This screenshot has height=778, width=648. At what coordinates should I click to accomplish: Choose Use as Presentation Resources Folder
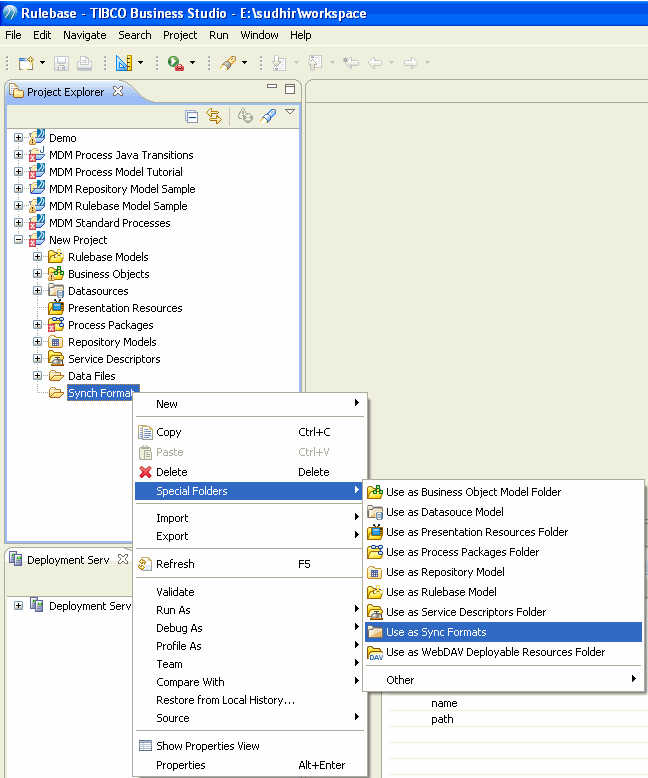point(503,532)
